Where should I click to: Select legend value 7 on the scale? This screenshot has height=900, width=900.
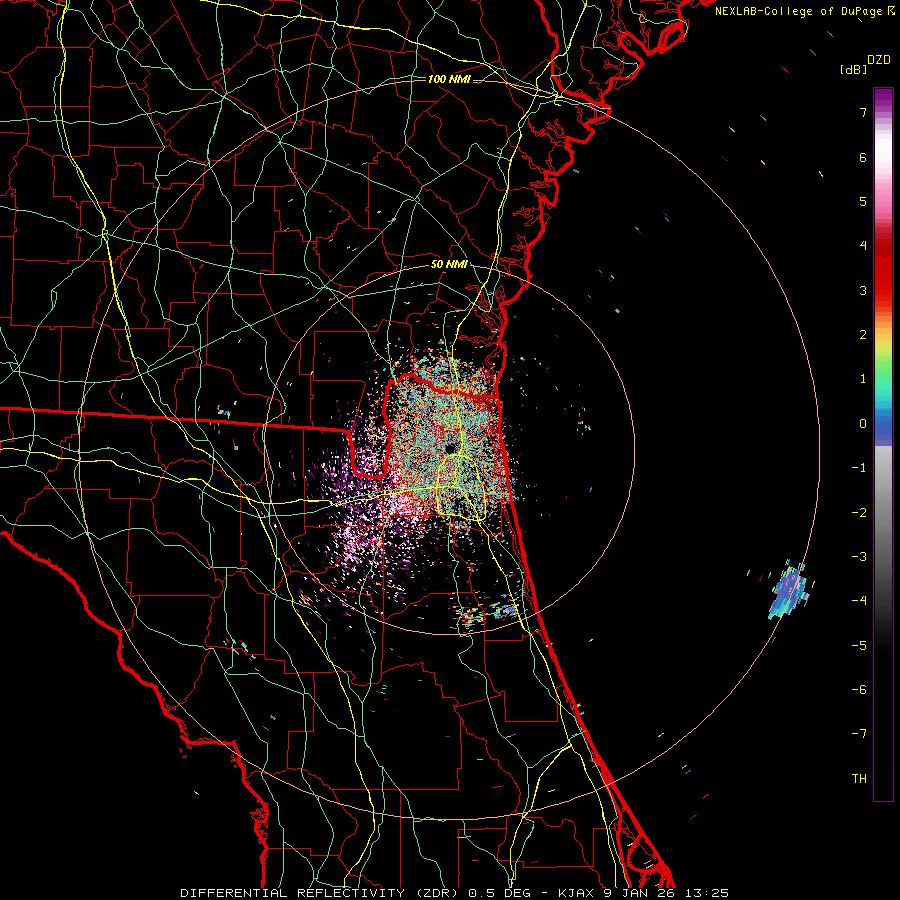coord(863,112)
